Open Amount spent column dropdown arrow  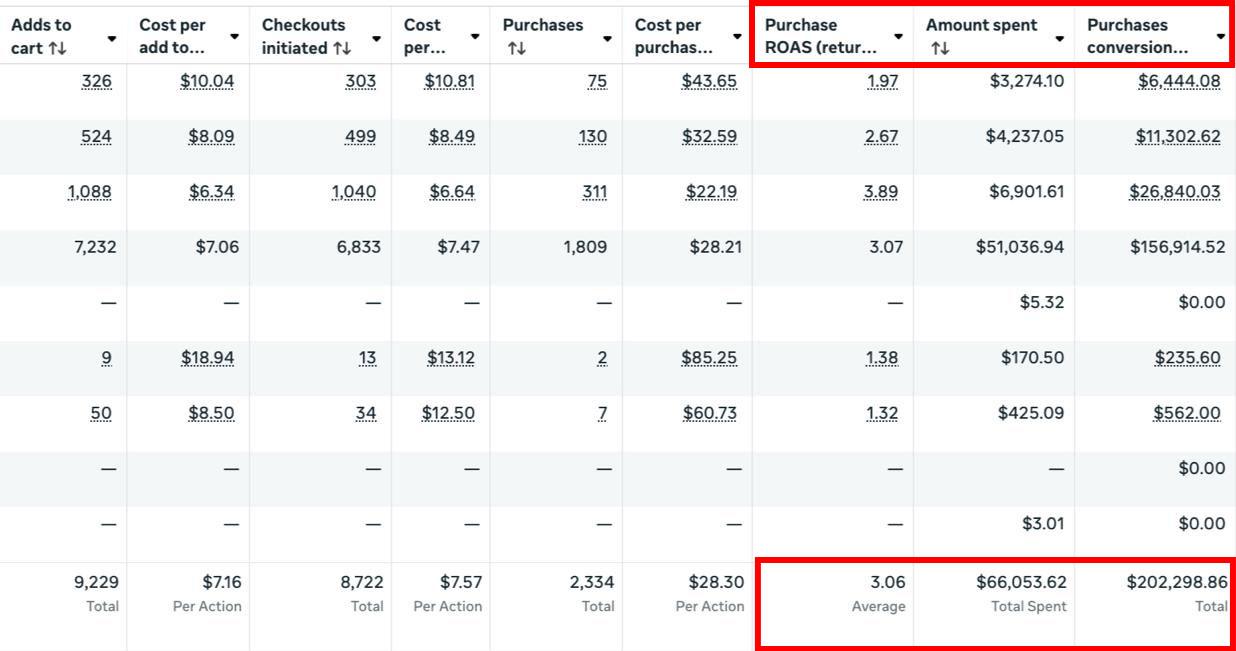pyautogui.click(x=1059, y=38)
